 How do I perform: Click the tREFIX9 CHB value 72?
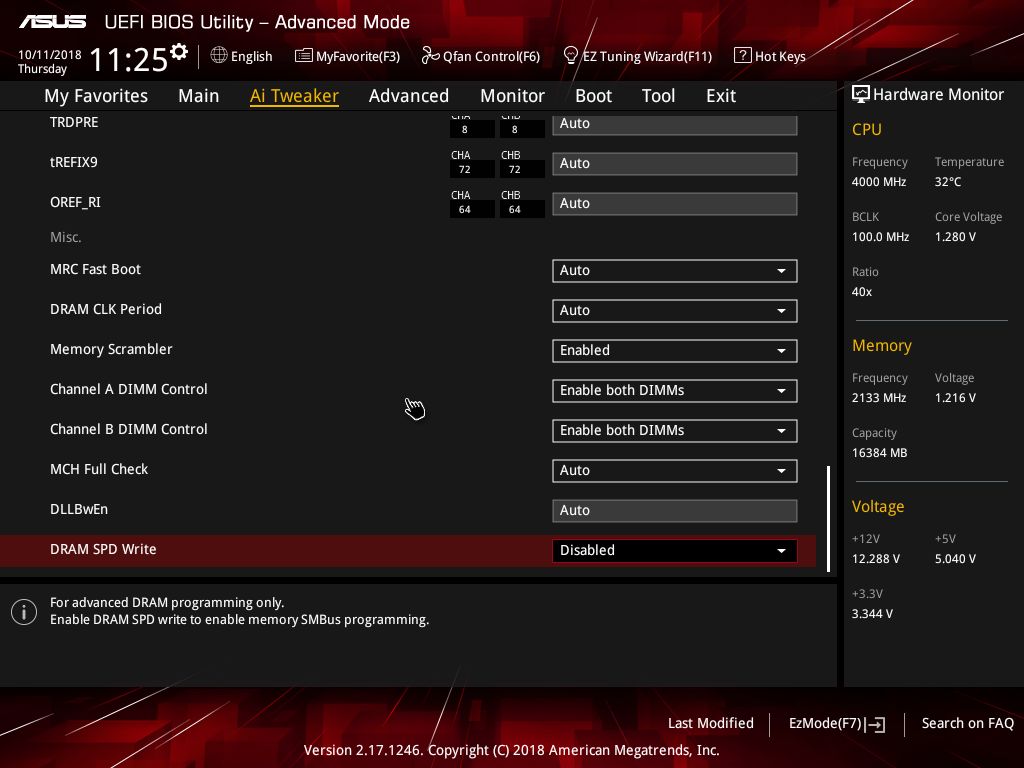[x=522, y=170]
